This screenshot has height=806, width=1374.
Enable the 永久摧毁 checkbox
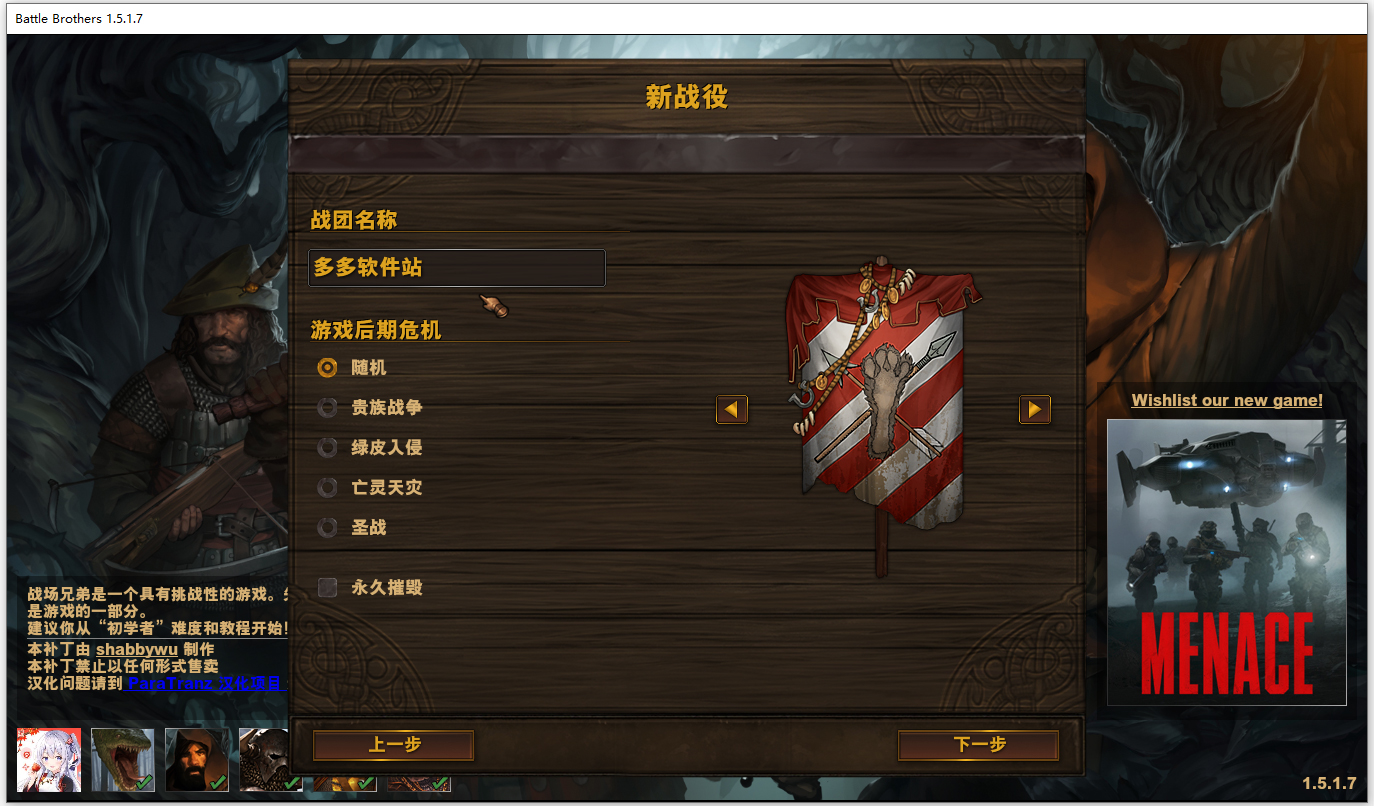coord(327,587)
